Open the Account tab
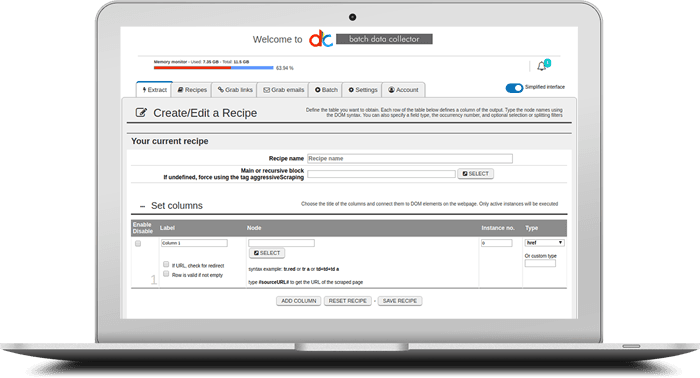Viewport: 700px width, 378px height. [x=403, y=90]
